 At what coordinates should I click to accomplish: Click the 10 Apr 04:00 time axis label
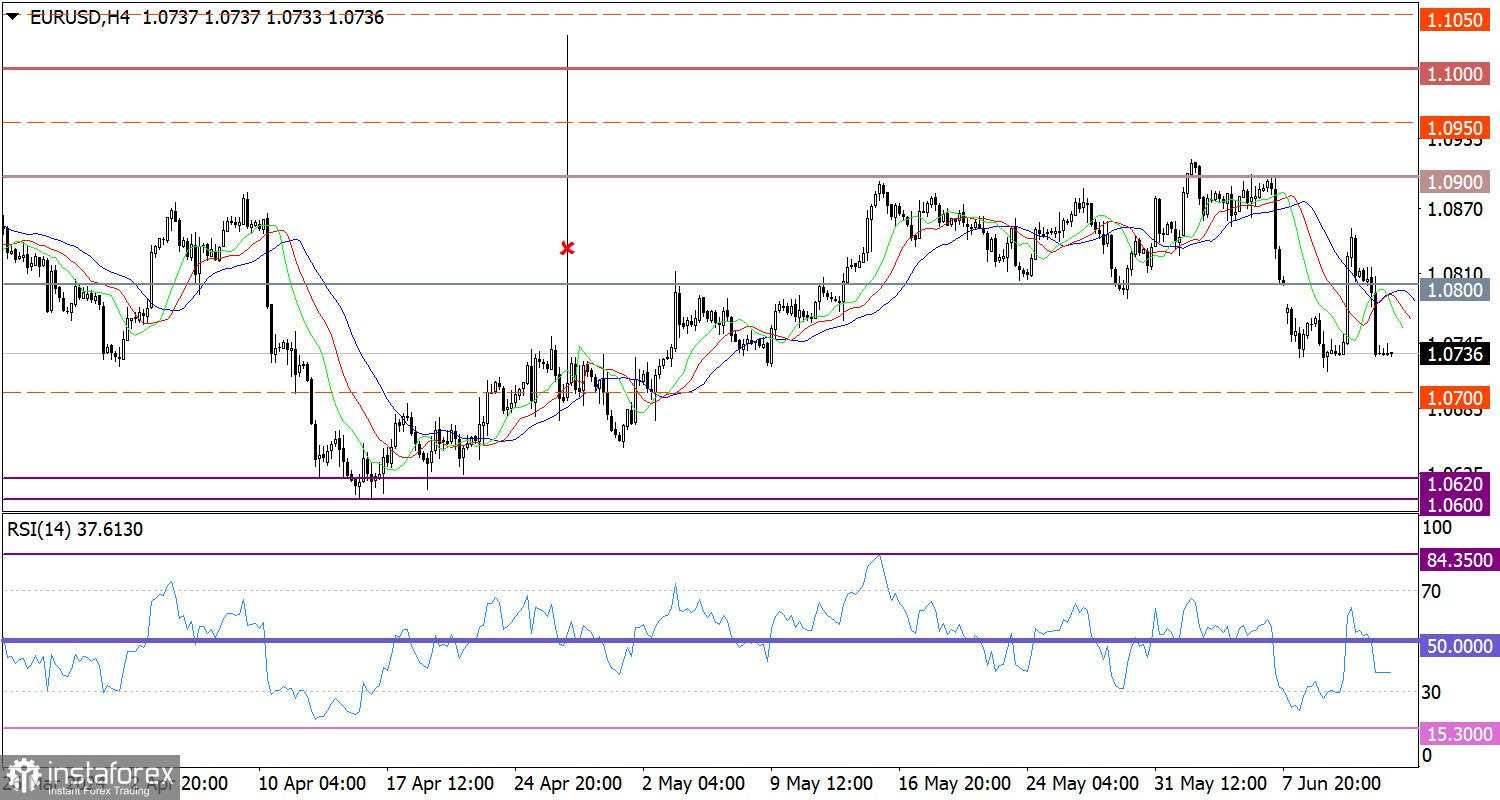pos(311,782)
